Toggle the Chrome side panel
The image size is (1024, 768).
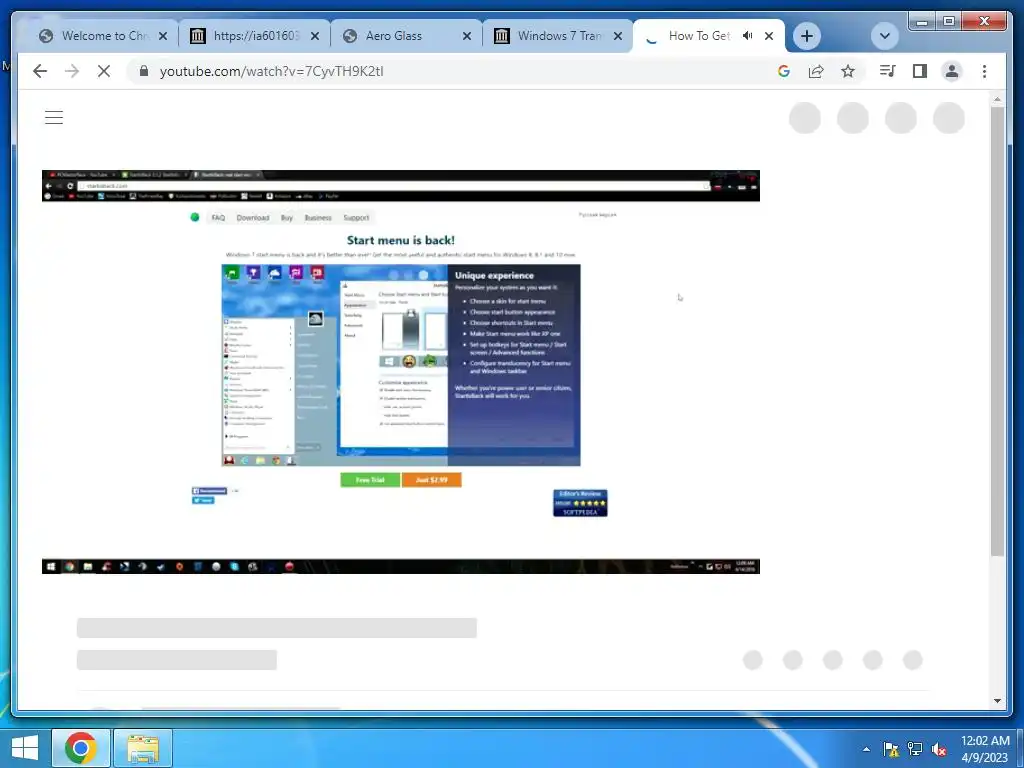click(x=920, y=71)
